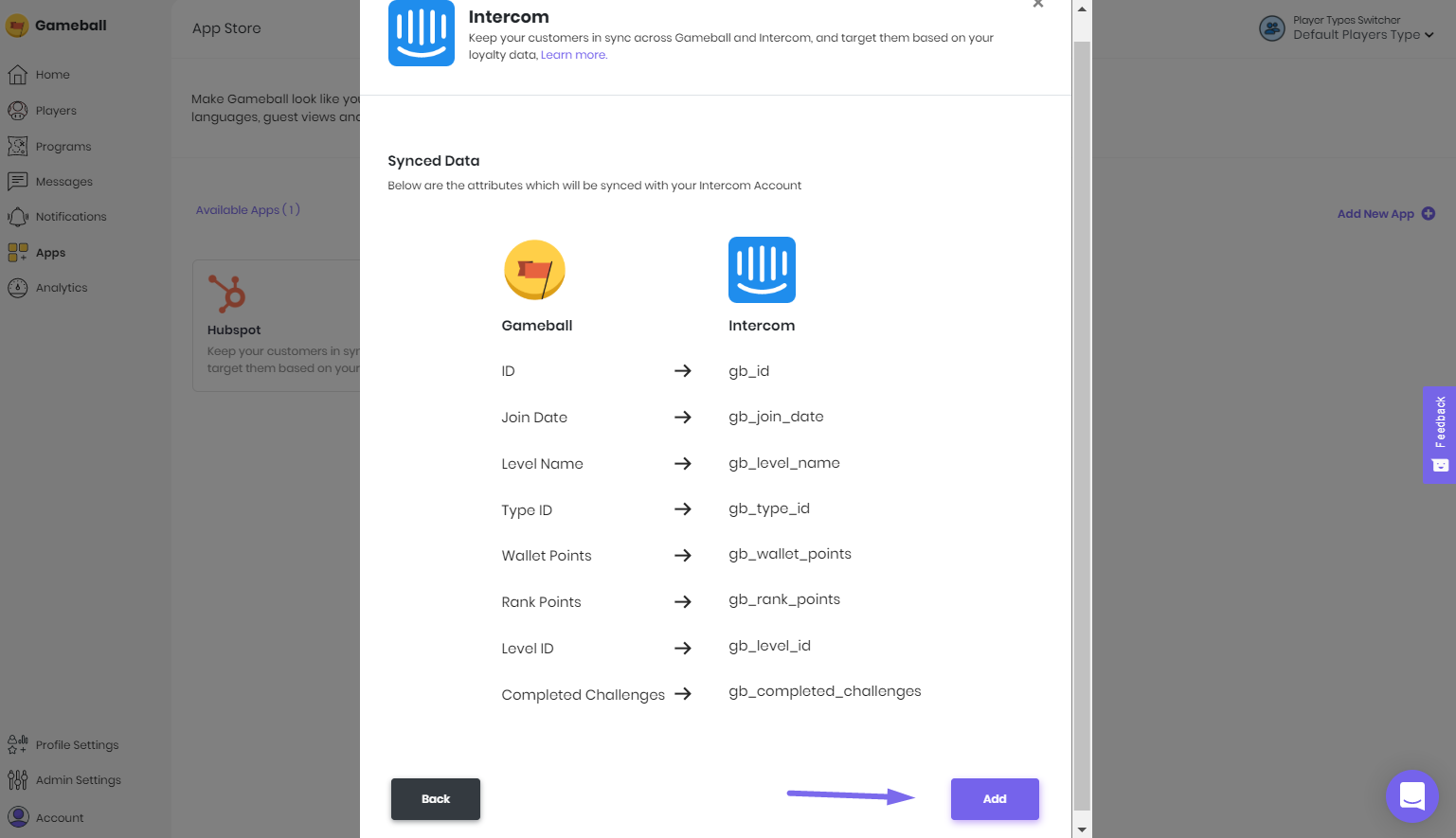This screenshot has height=838, width=1456.
Task: Click the Synced Data heading
Action: (434, 161)
